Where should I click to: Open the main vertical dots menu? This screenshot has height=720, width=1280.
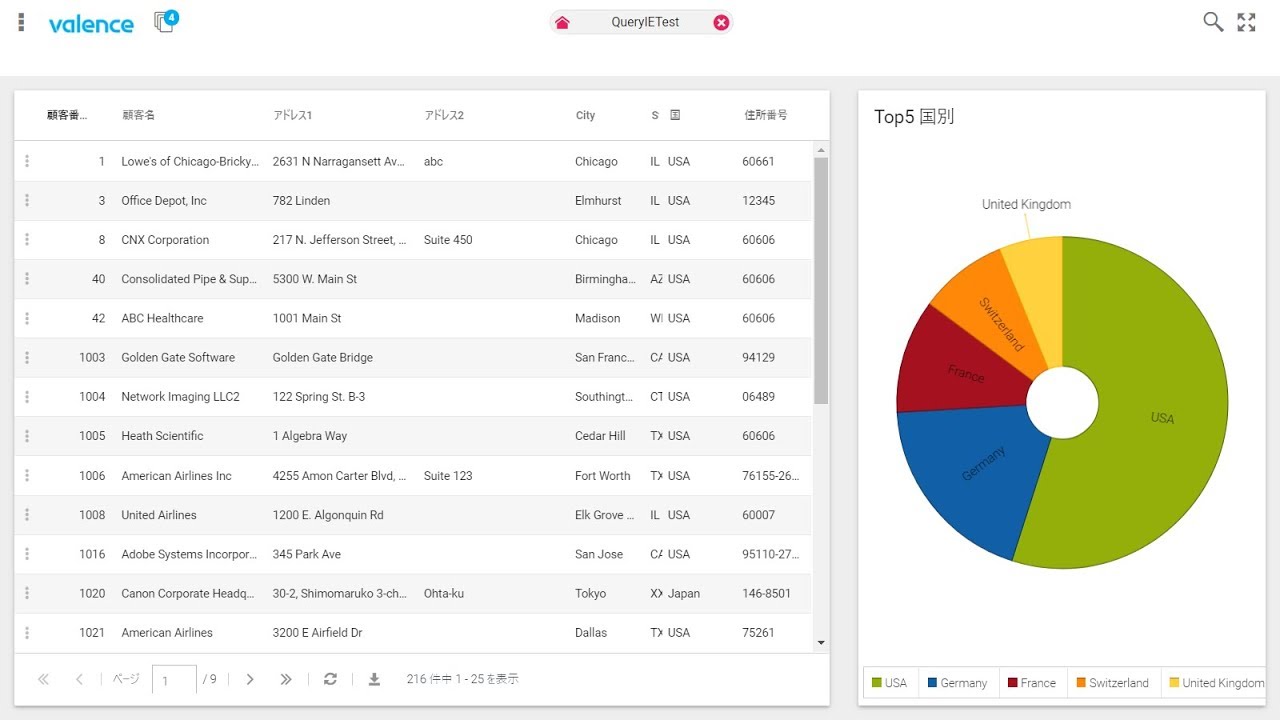coord(21,22)
